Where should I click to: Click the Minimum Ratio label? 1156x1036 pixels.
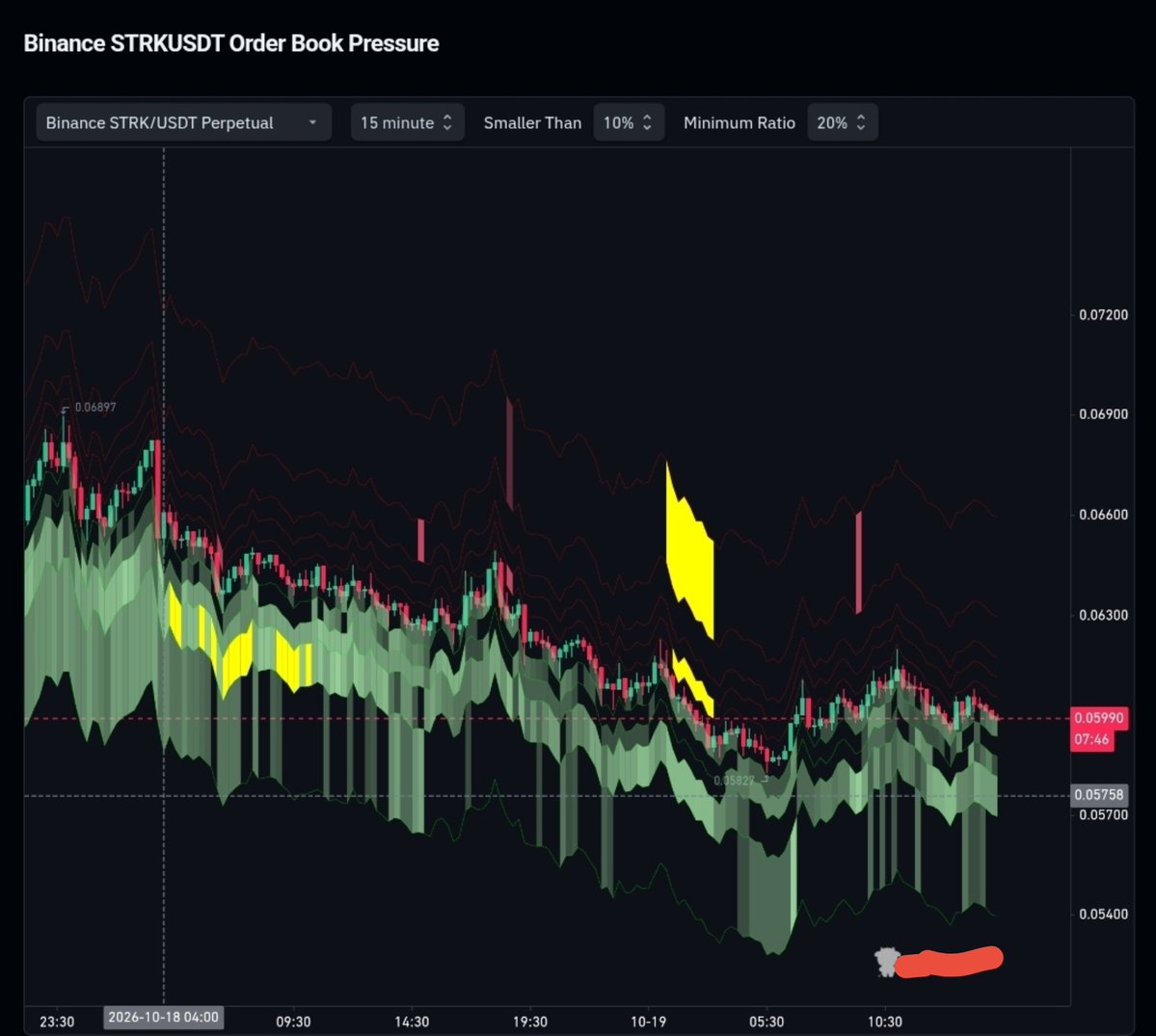[x=739, y=123]
